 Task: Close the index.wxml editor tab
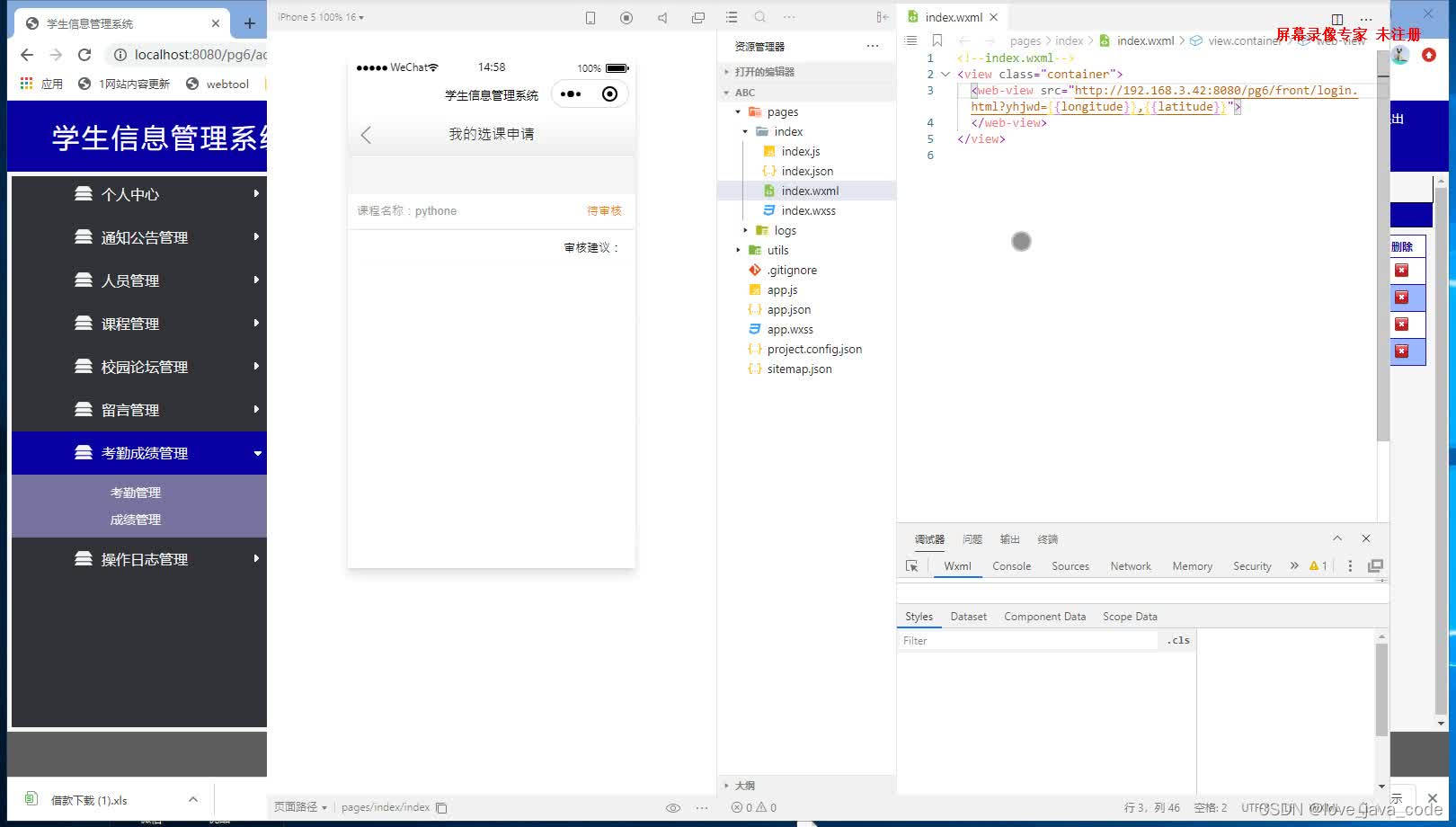tap(993, 17)
